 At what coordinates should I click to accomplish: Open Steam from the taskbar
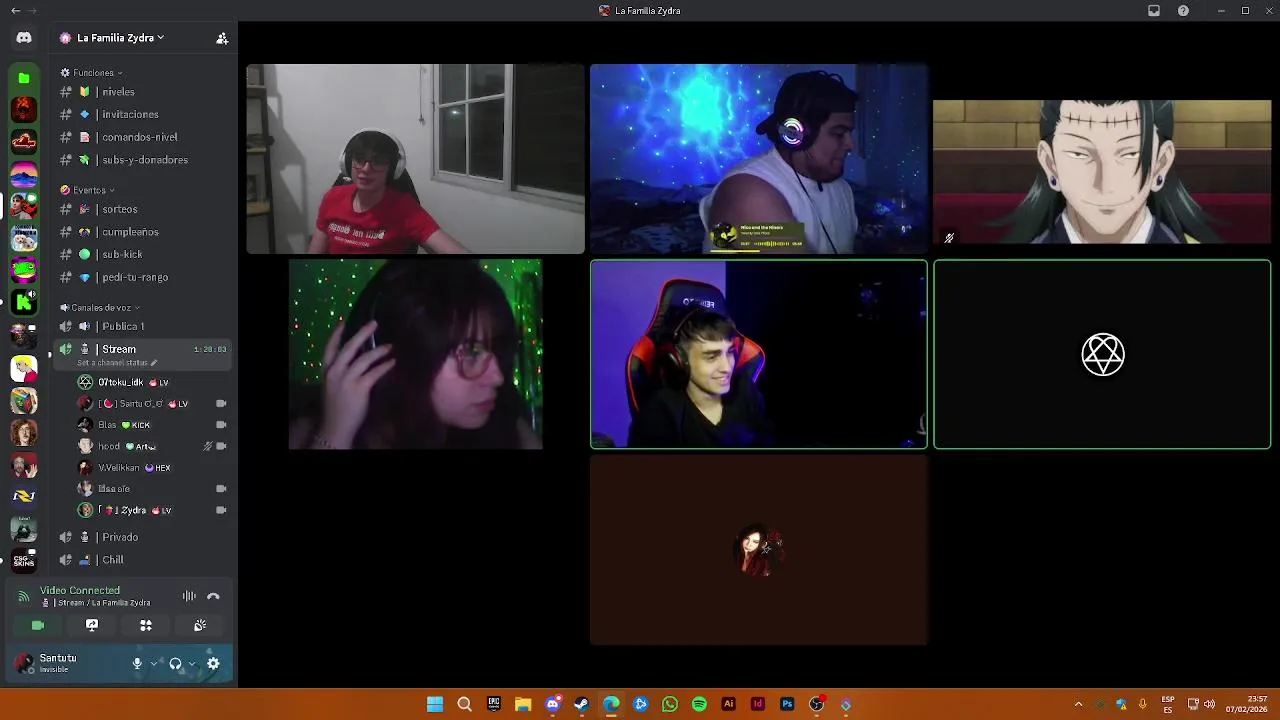[582, 704]
